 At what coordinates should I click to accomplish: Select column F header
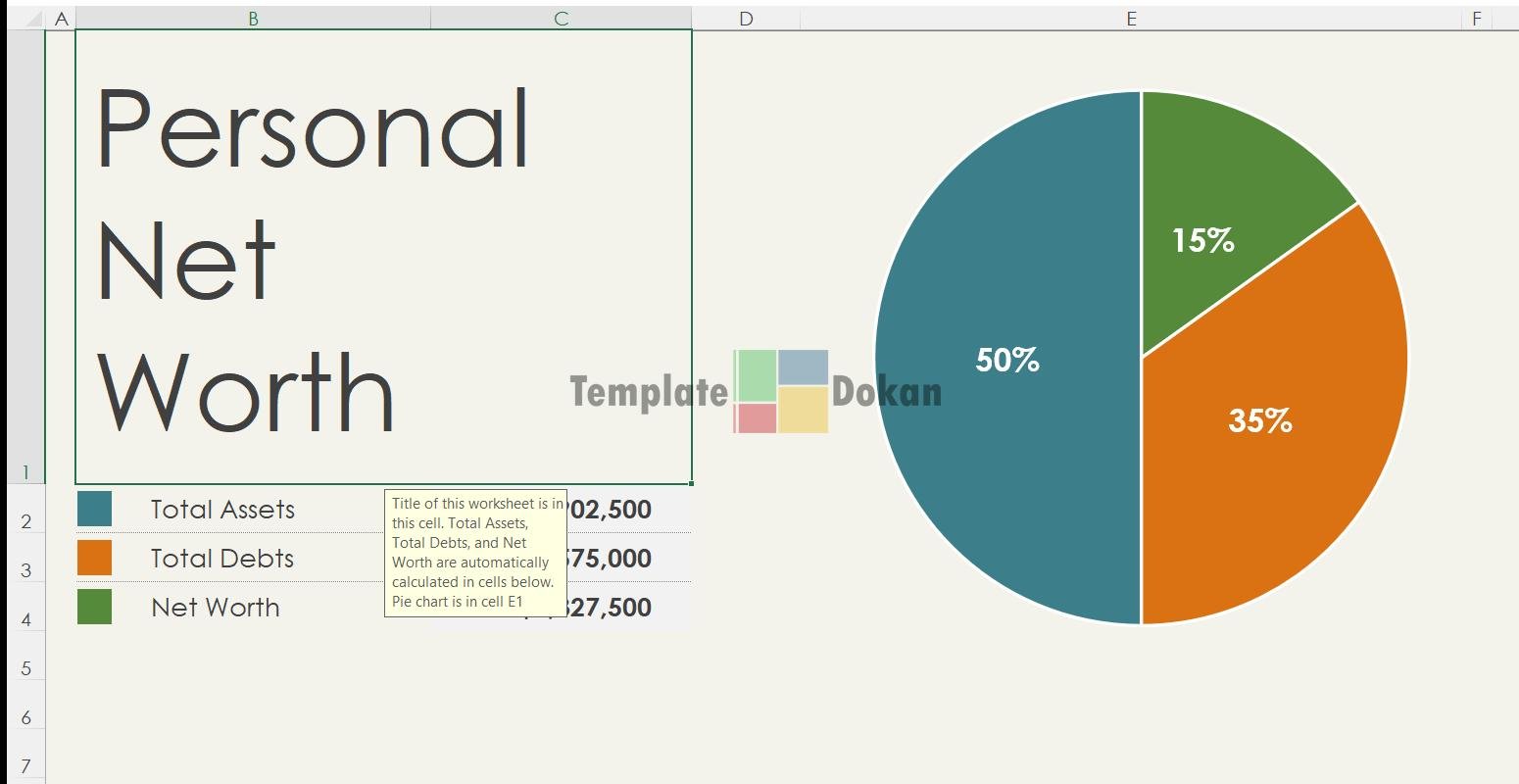(1476, 19)
